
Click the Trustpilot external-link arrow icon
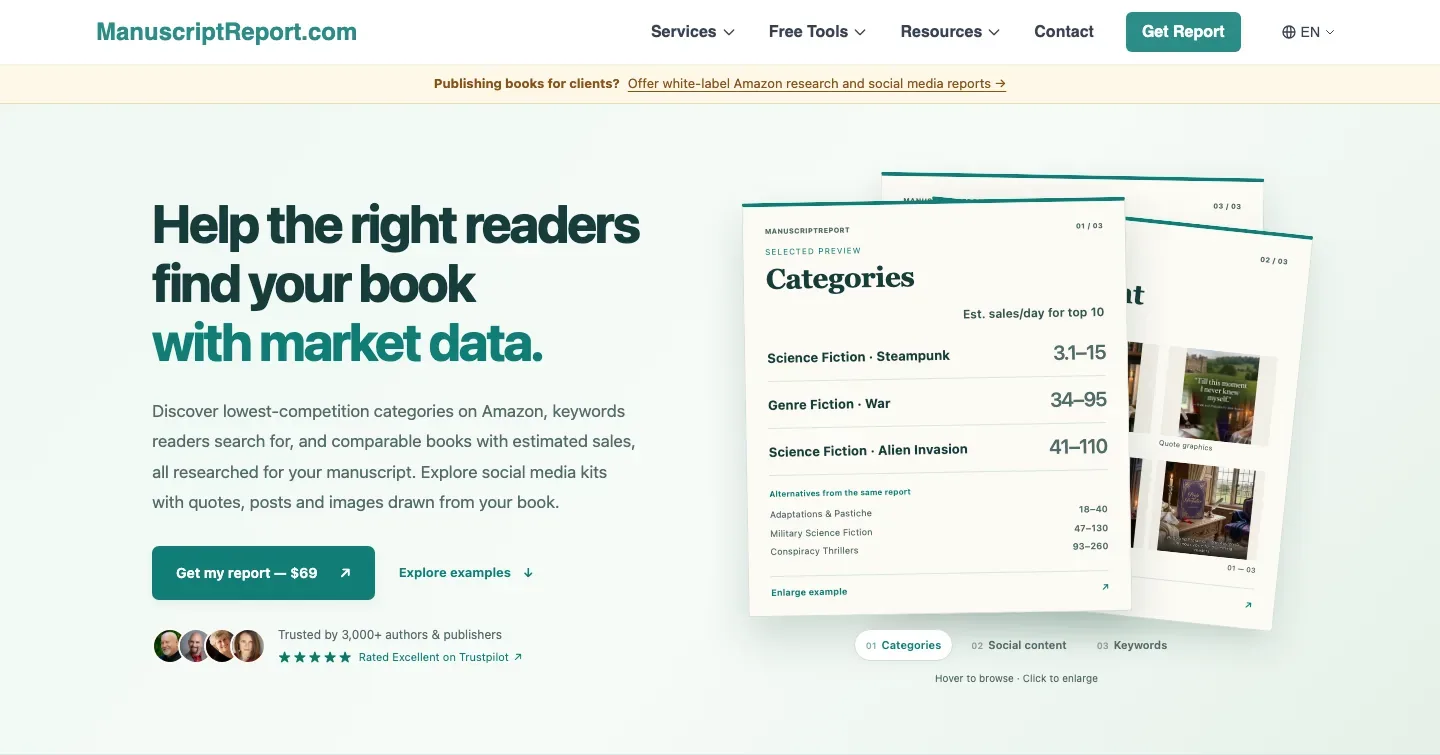[517, 657]
